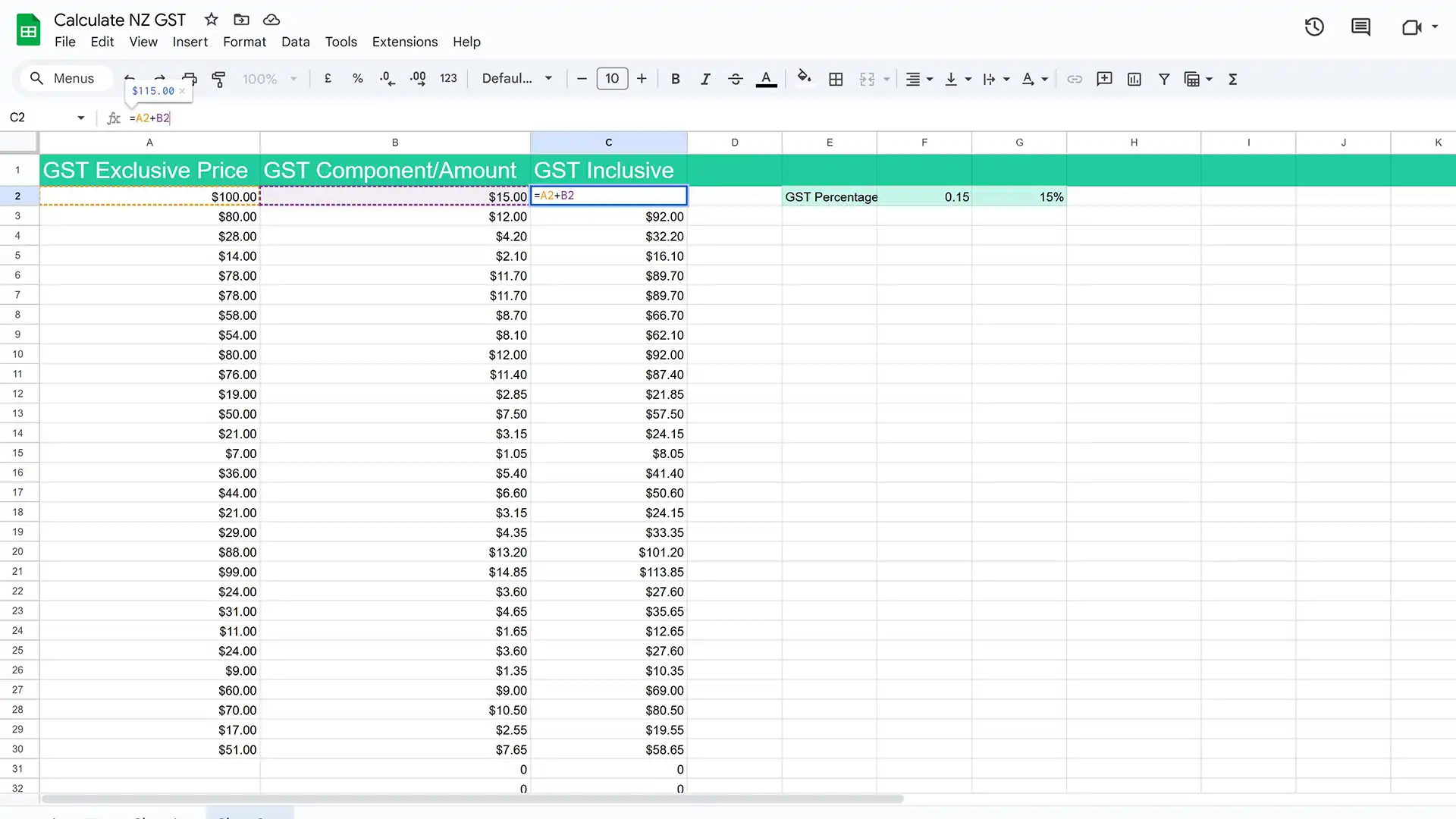This screenshot has width=1456, height=819.
Task: Open the comments panel icon
Action: (1360, 27)
